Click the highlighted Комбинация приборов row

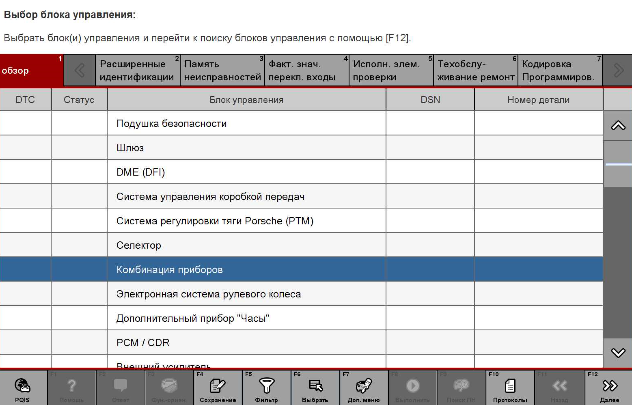246,270
